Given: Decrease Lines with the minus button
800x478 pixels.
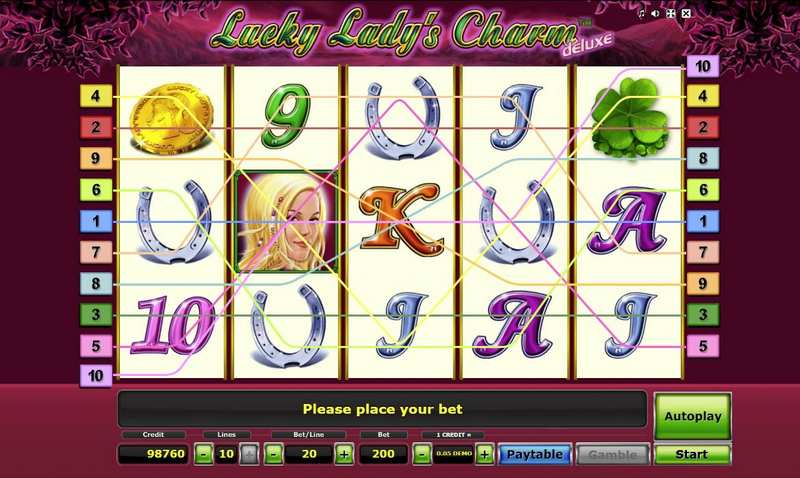Looking at the screenshot, I should tap(204, 454).
